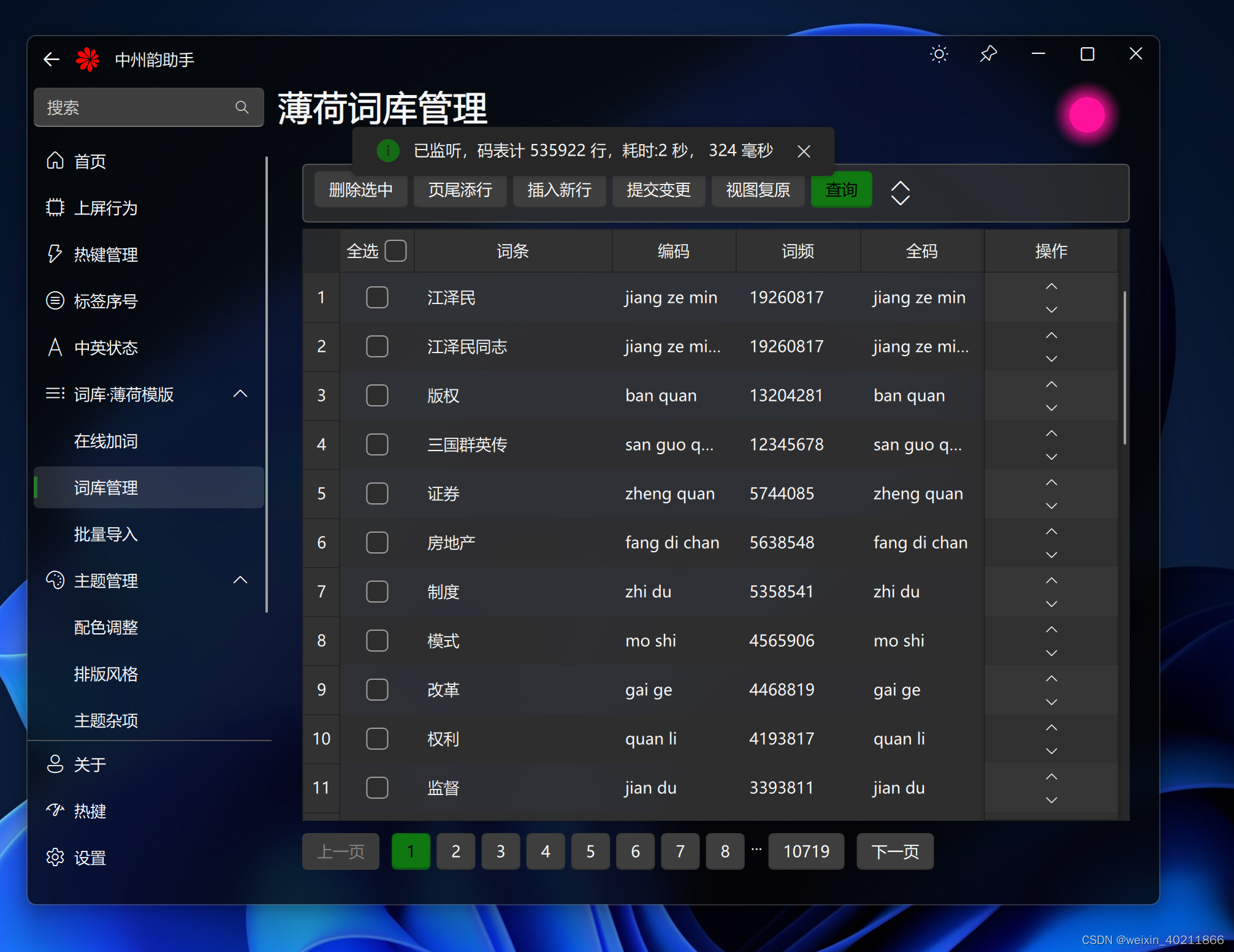The width and height of the screenshot is (1234, 952).
Task: Click the back arrow in title bar
Action: [x=51, y=59]
